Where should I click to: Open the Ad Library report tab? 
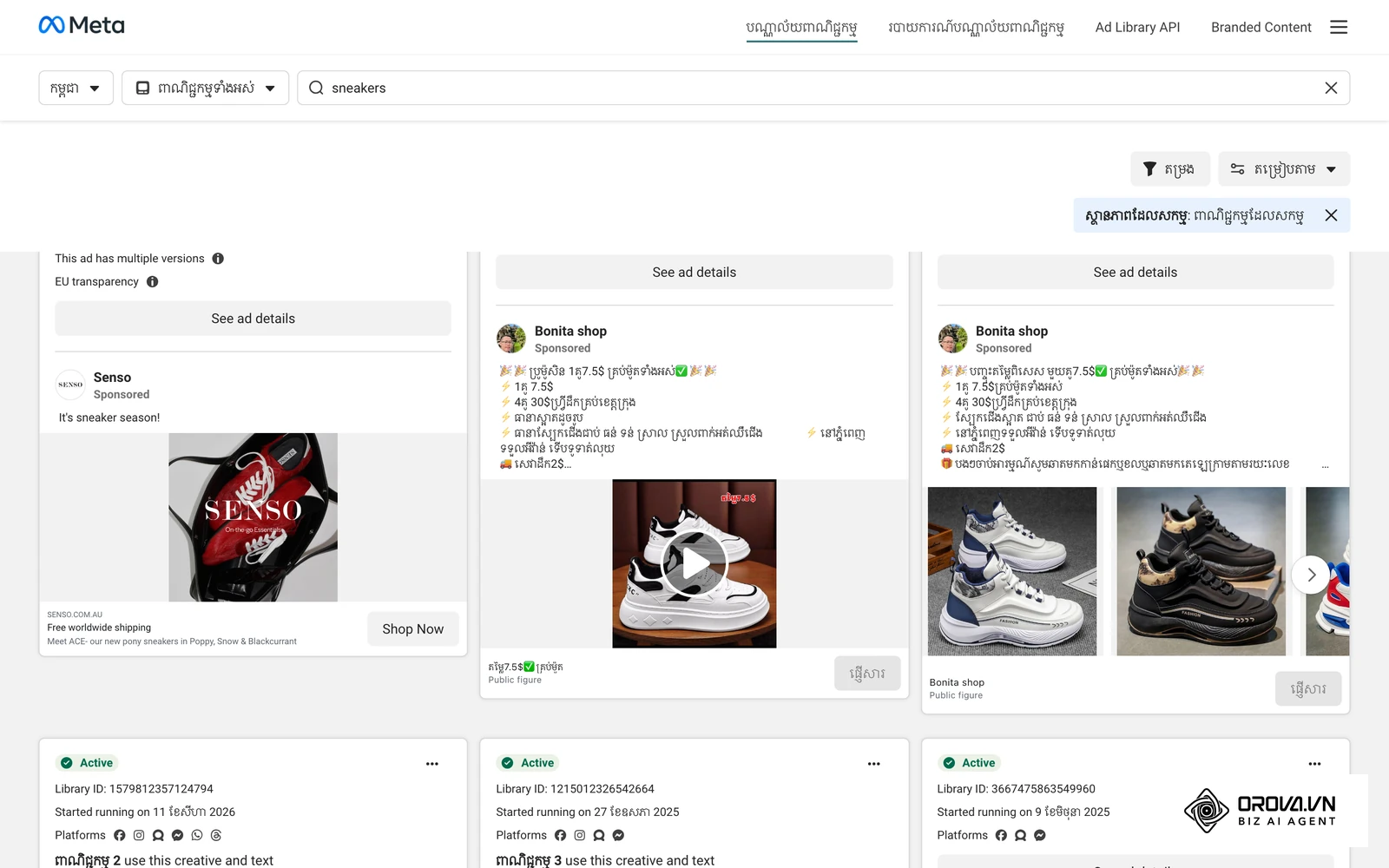[x=976, y=28]
